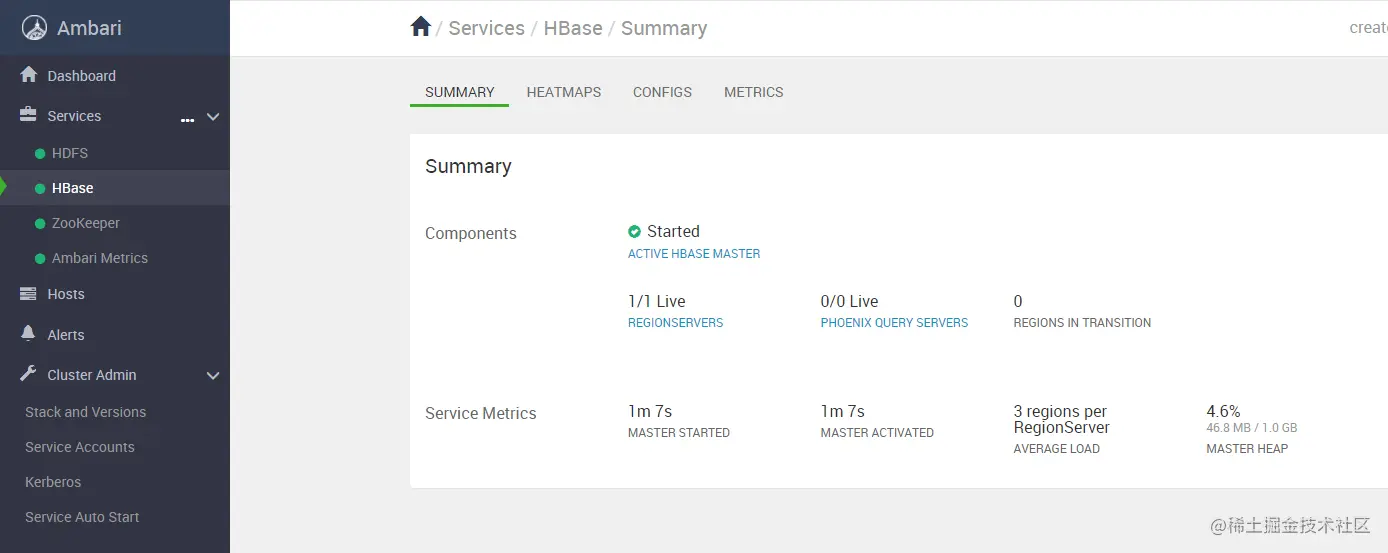Open the Dashboard home icon in sidebar
The image size is (1388, 553).
28,75
